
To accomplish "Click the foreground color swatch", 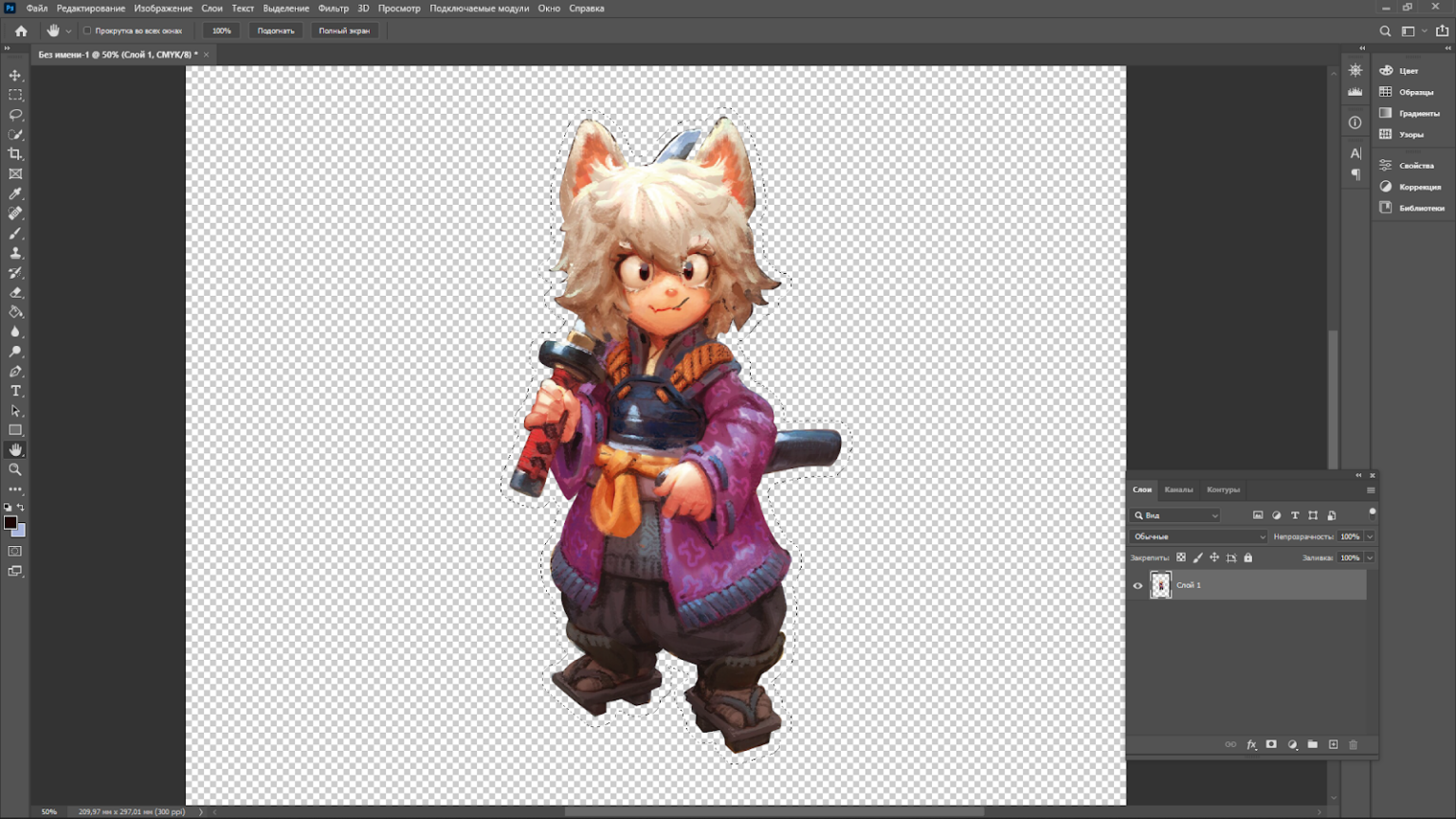I will (10, 522).
